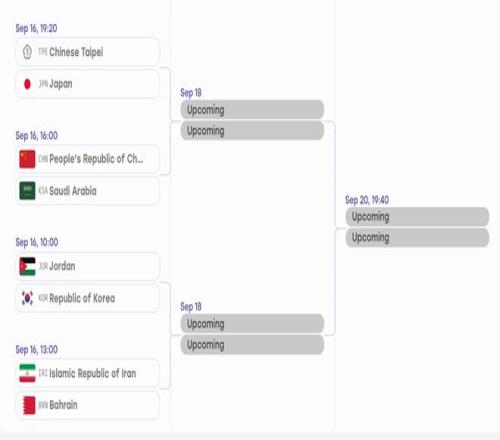Click the Bahrain flag icon
Viewport: 500px width, 440px height.
click(29, 405)
